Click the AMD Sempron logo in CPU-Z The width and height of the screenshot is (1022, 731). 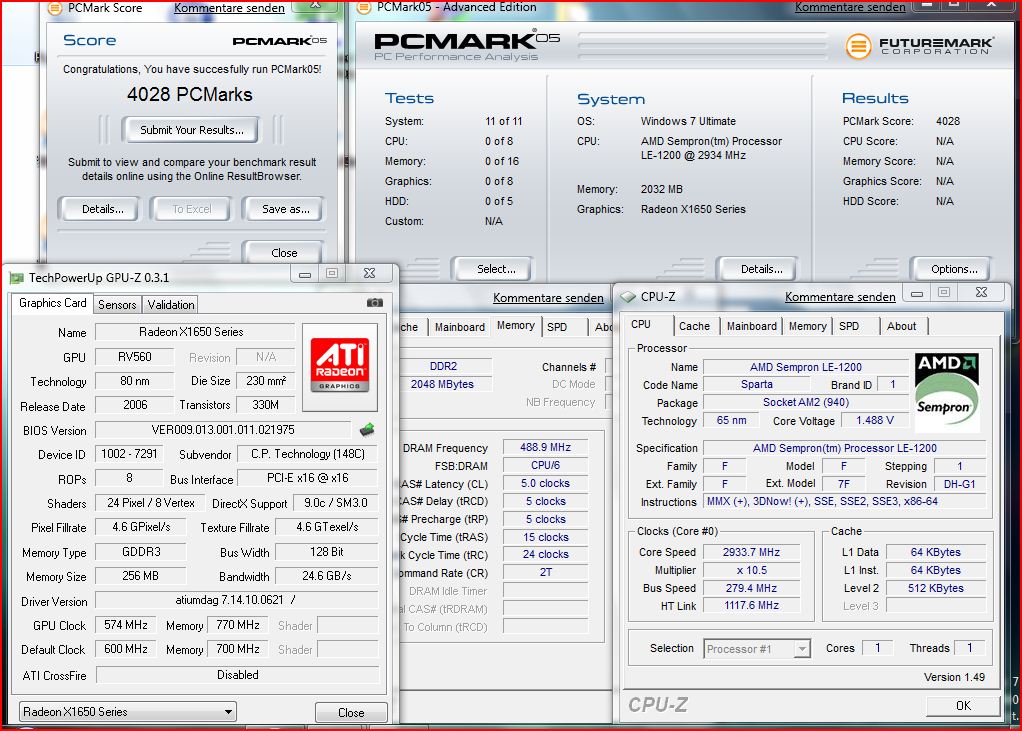pyautogui.click(x=946, y=393)
